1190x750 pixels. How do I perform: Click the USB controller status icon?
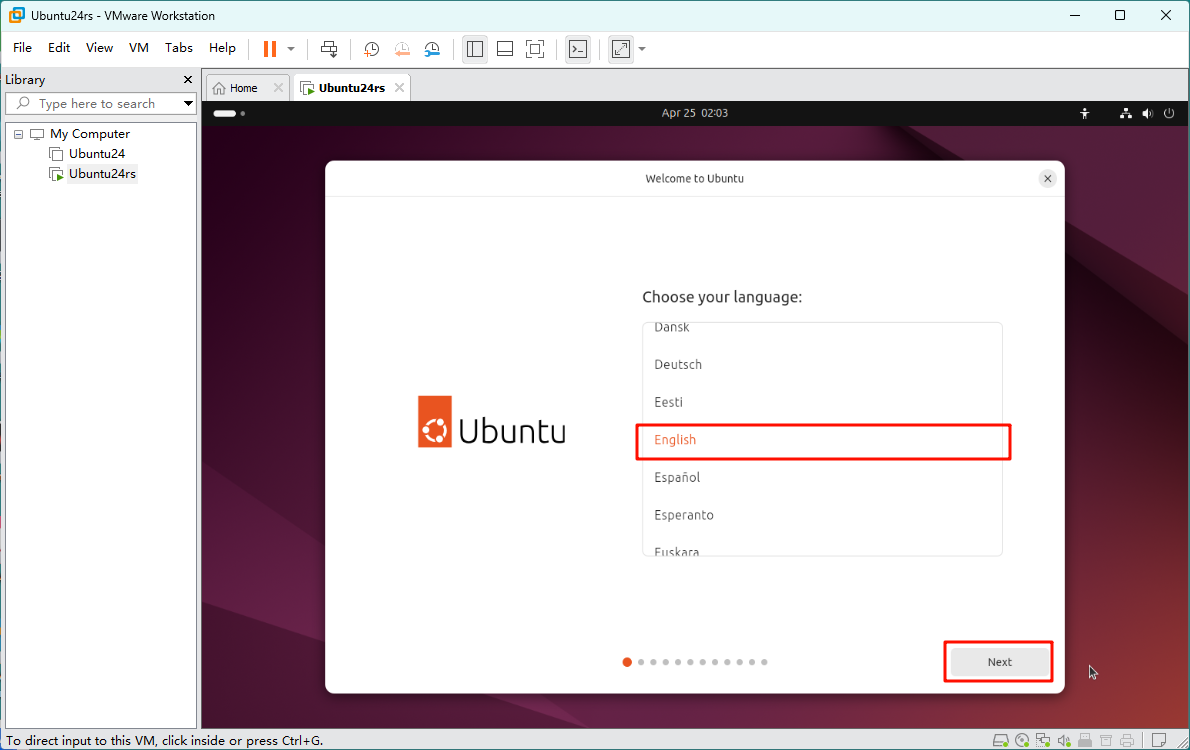click(1085, 740)
